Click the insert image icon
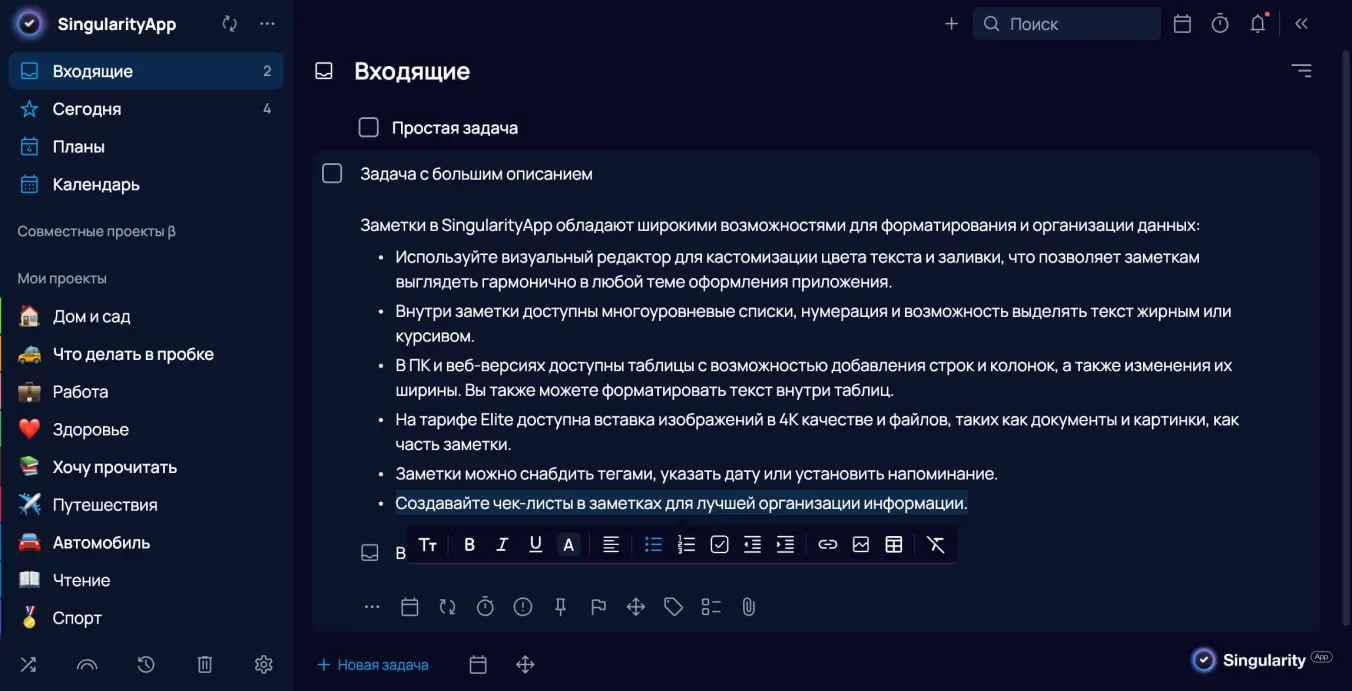The height and width of the screenshot is (691, 1352). 861,545
